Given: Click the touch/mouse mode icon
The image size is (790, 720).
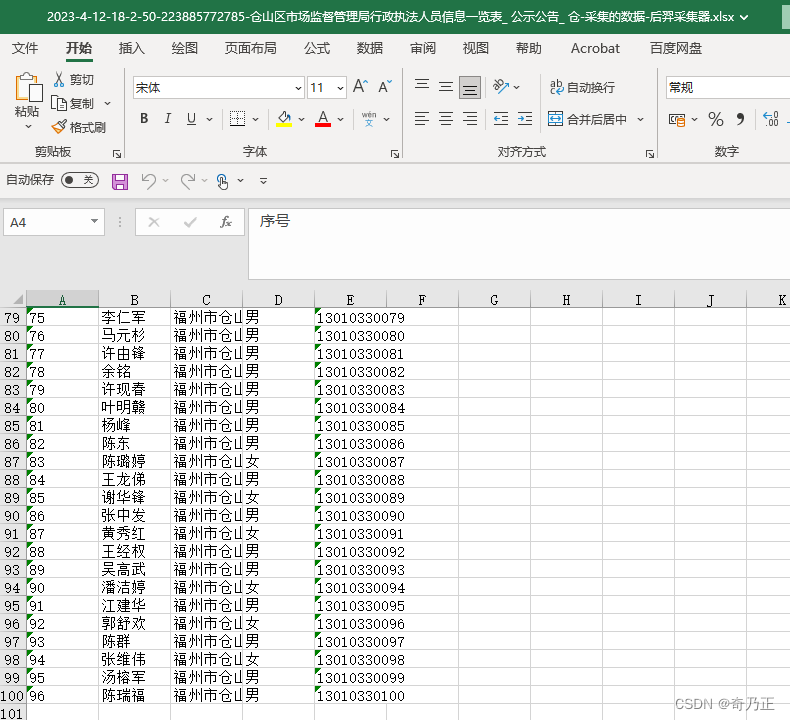Looking at the screenshot, I should click(222, 181).
